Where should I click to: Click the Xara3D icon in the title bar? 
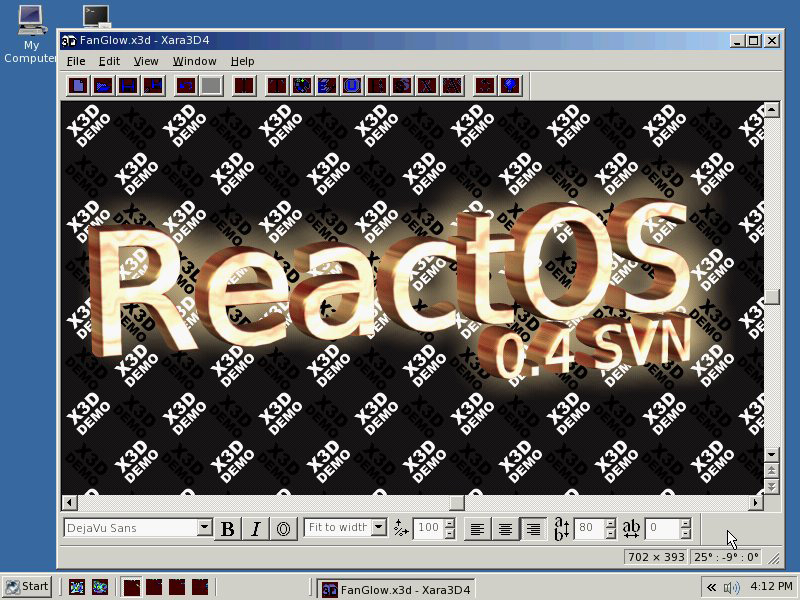[68, 41]
